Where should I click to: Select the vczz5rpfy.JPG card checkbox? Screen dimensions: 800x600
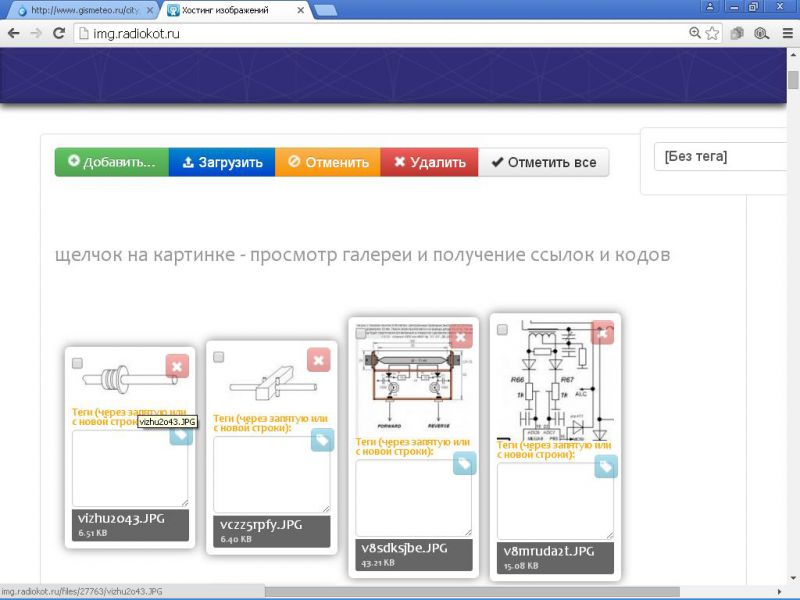point(219,357)
